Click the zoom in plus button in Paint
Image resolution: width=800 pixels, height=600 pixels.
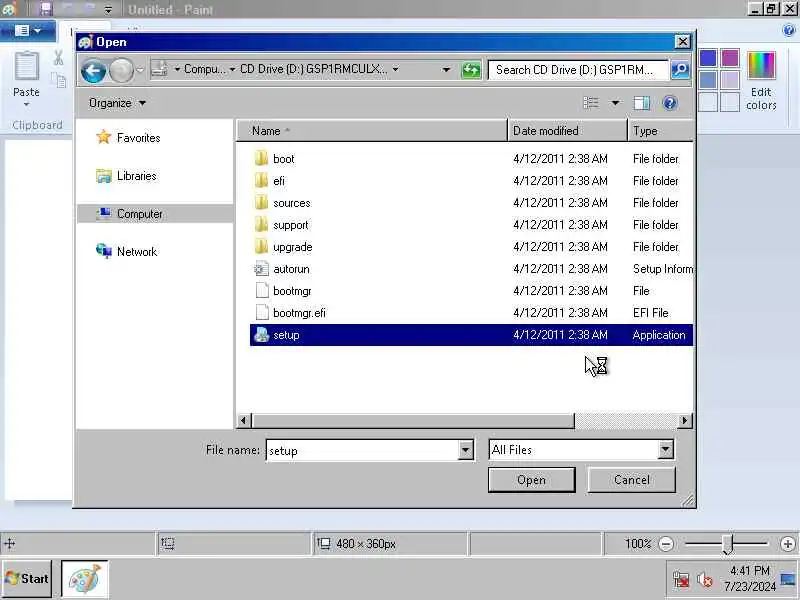(x=788, y=544)
